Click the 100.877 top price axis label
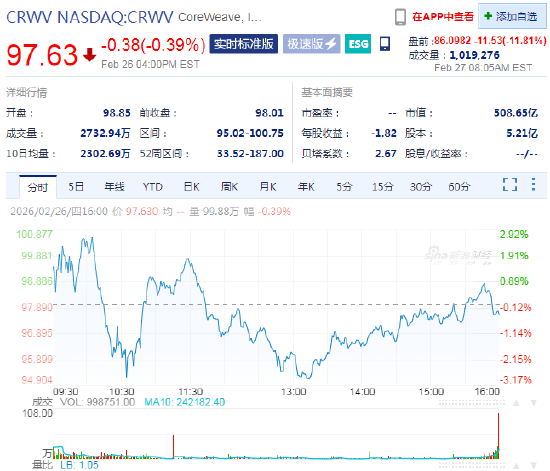The height and width of the screenshot is (471, 550). pyautogui.click(x=34, y=234)
